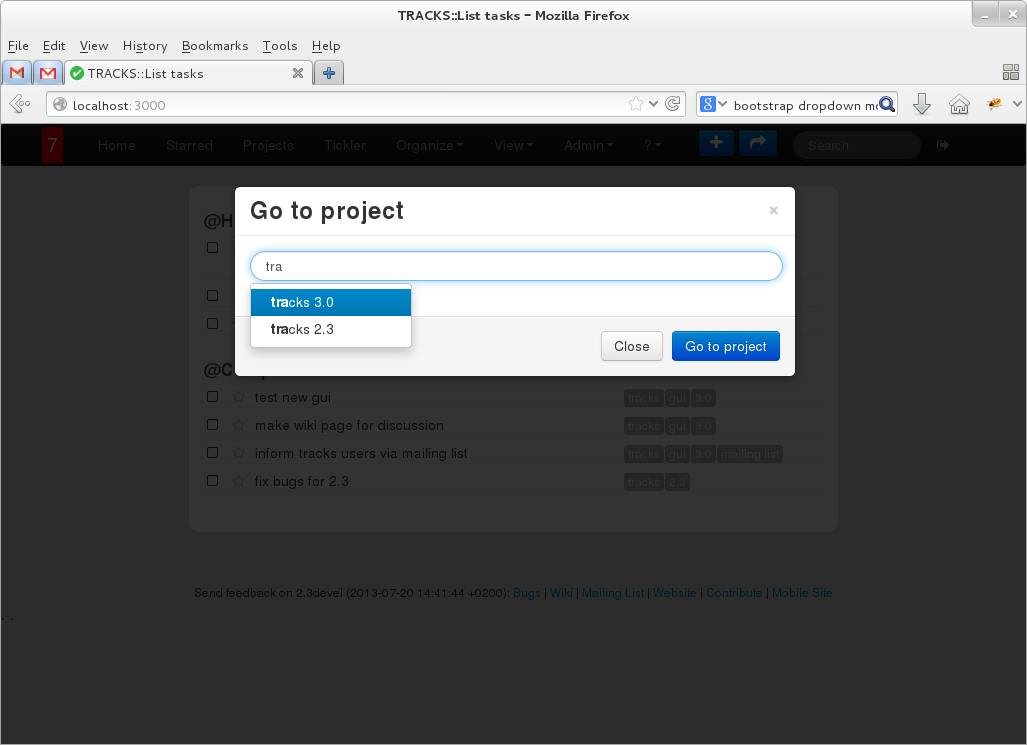Click the search magnifier icon

[x=886, y=104]
